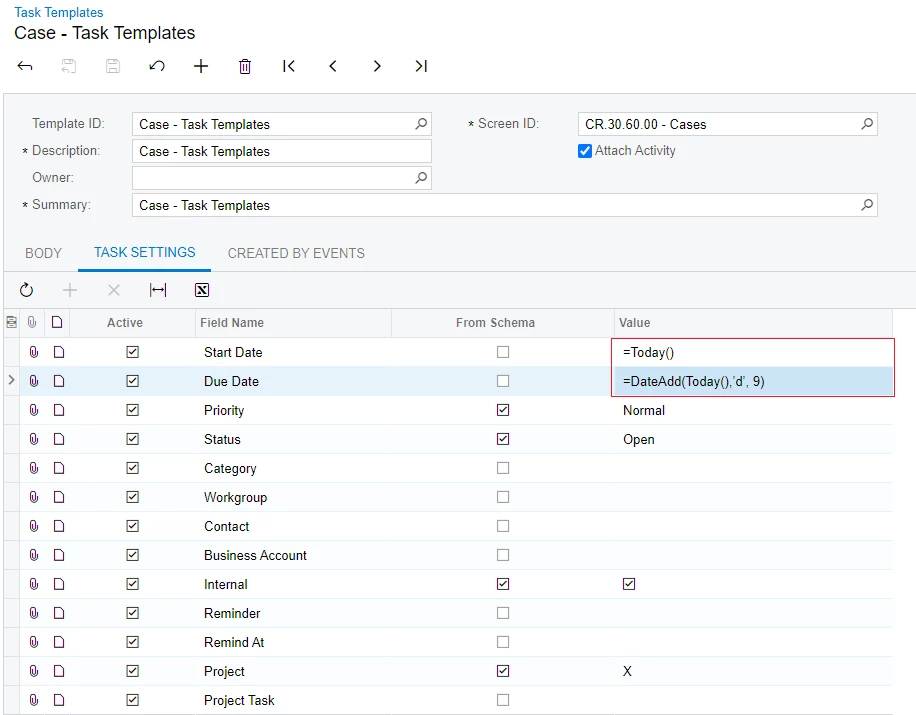Go to first record icon

tap(289, 66)
